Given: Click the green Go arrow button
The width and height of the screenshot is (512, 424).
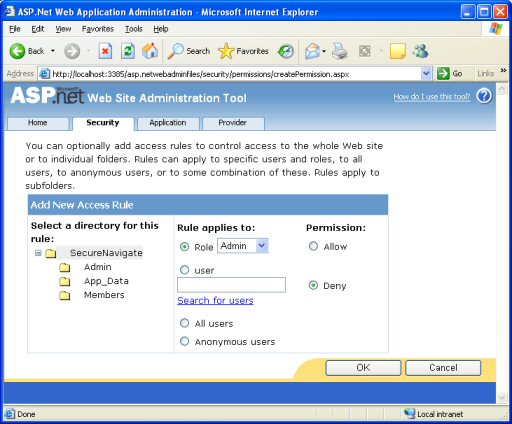Looking at the screenshot, I should [443, 73].
